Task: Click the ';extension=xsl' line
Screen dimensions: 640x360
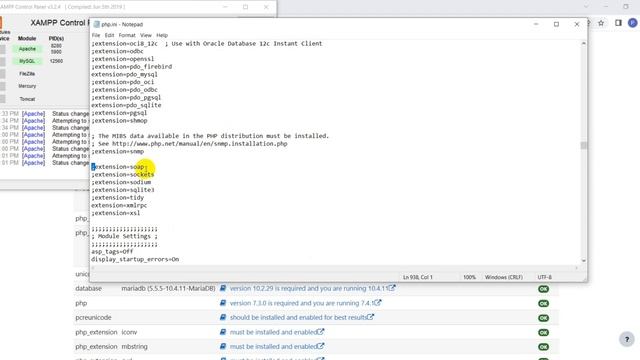Action: click(116, 213)
